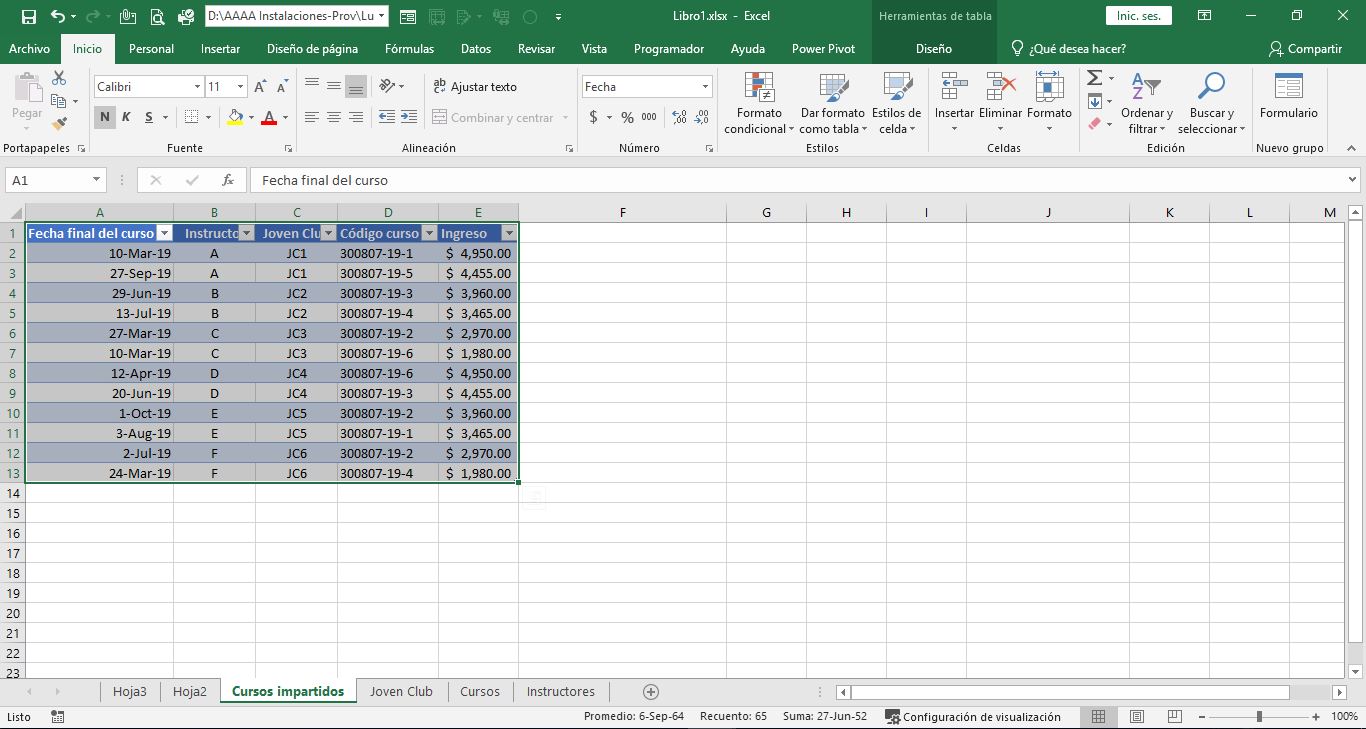Open the Fórmulas ribbon tab
Viewport: 1366px width, 729px height.
[409, 49]
